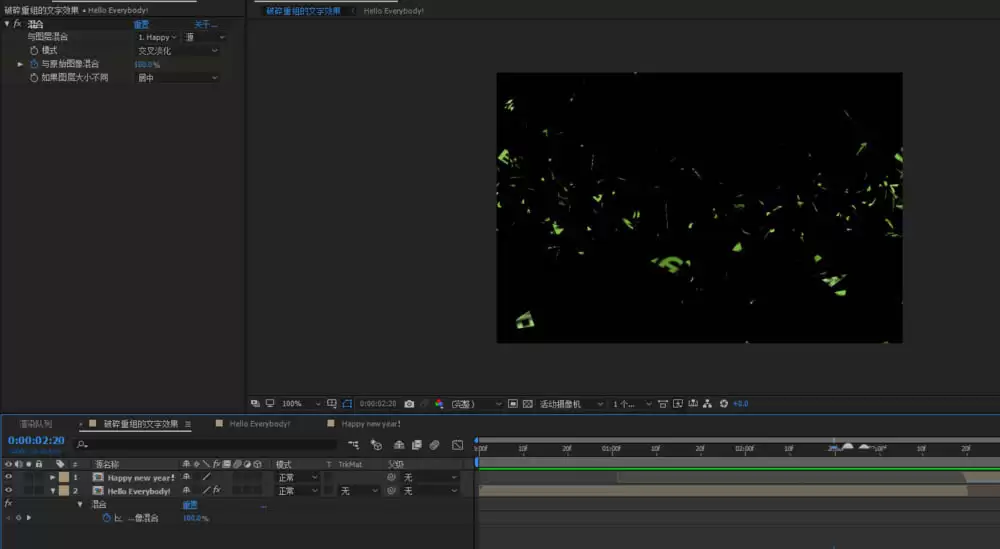Expand the Happy new year! layer
Image resolution: width=1000 pixels, height=549 pixels.
pos(53,477)
